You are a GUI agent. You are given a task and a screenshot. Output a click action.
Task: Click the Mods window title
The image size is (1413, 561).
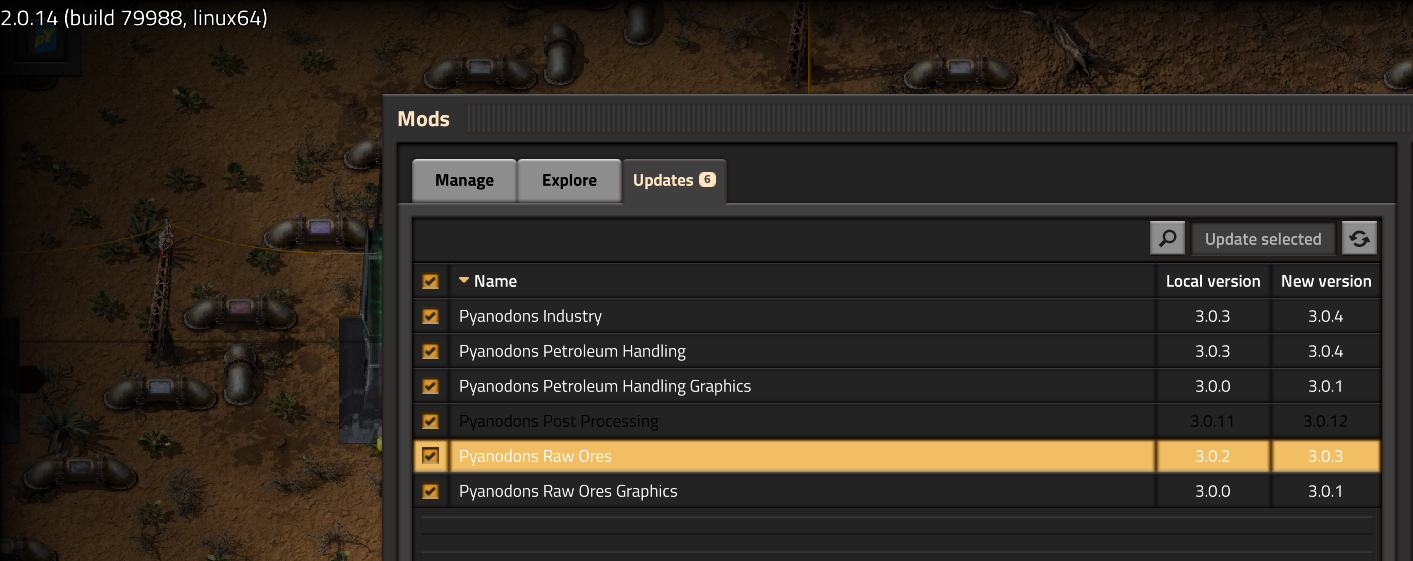coord(424,120)
